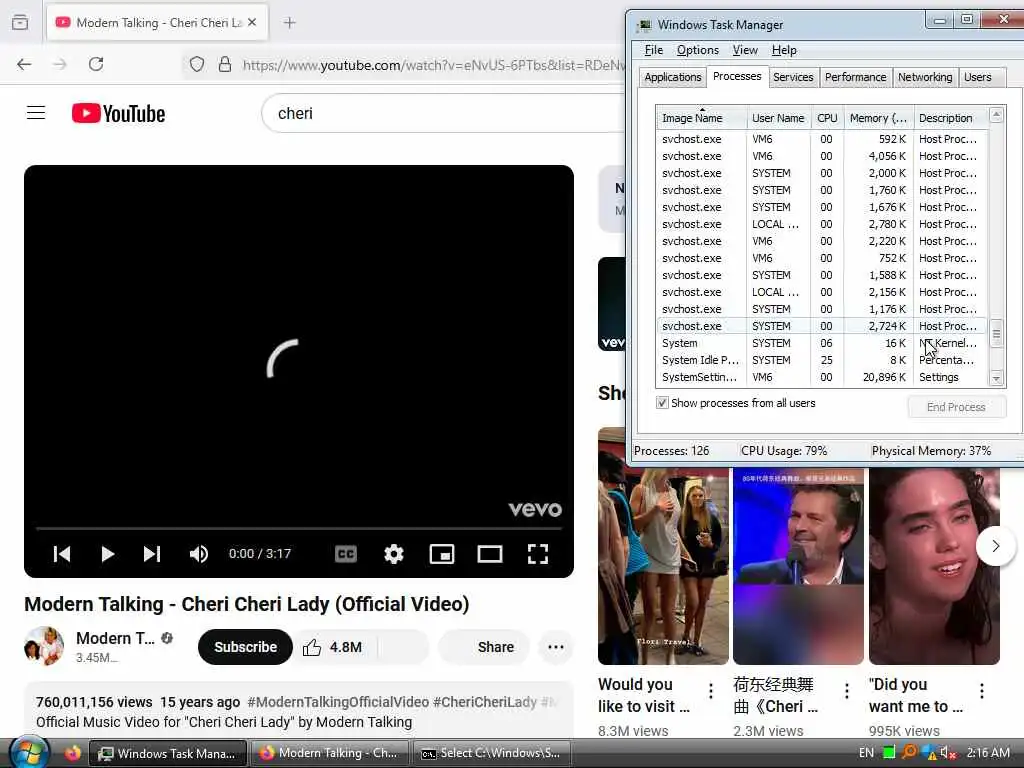Open options for the Chinese-titled Cheri short
Image resolution: width=1024 pixels, height=768 pixels.
click(846, 690)
